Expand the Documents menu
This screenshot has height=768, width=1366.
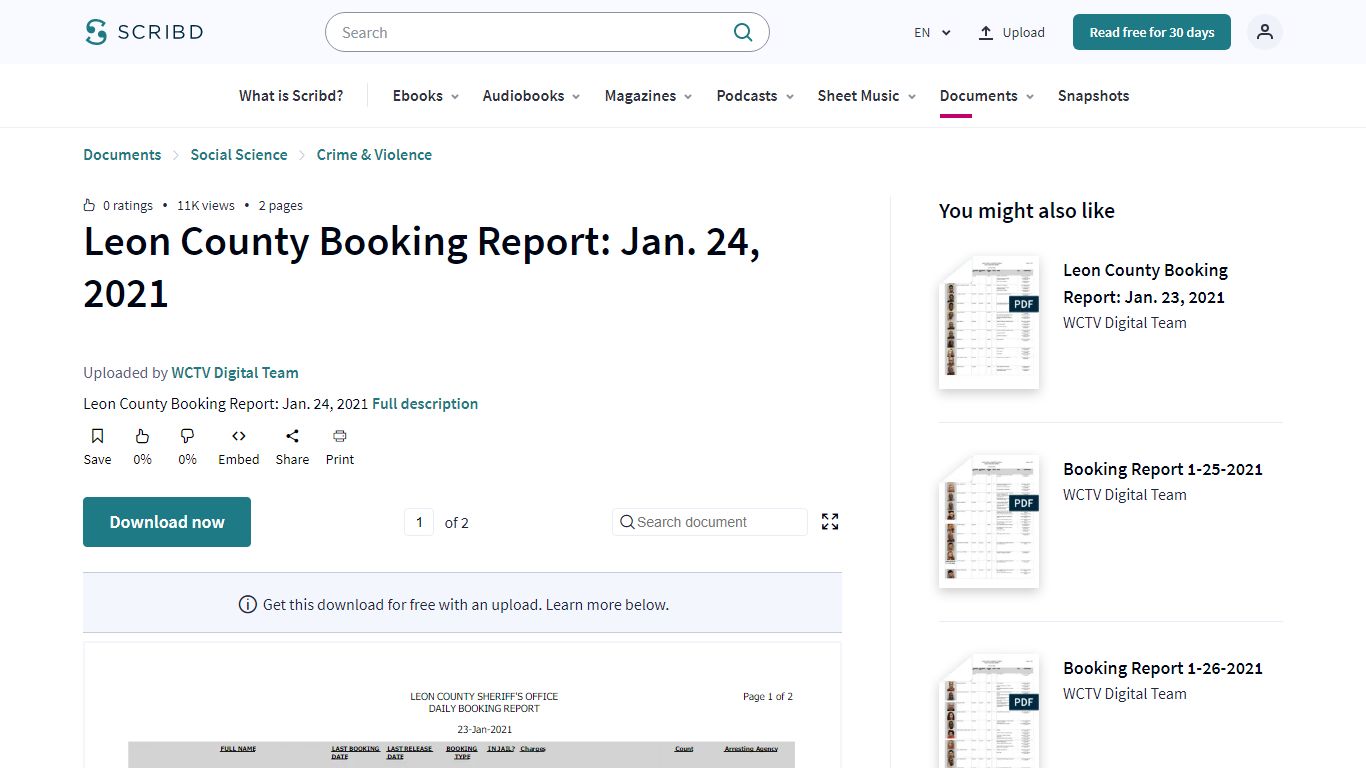coord(987,96)
